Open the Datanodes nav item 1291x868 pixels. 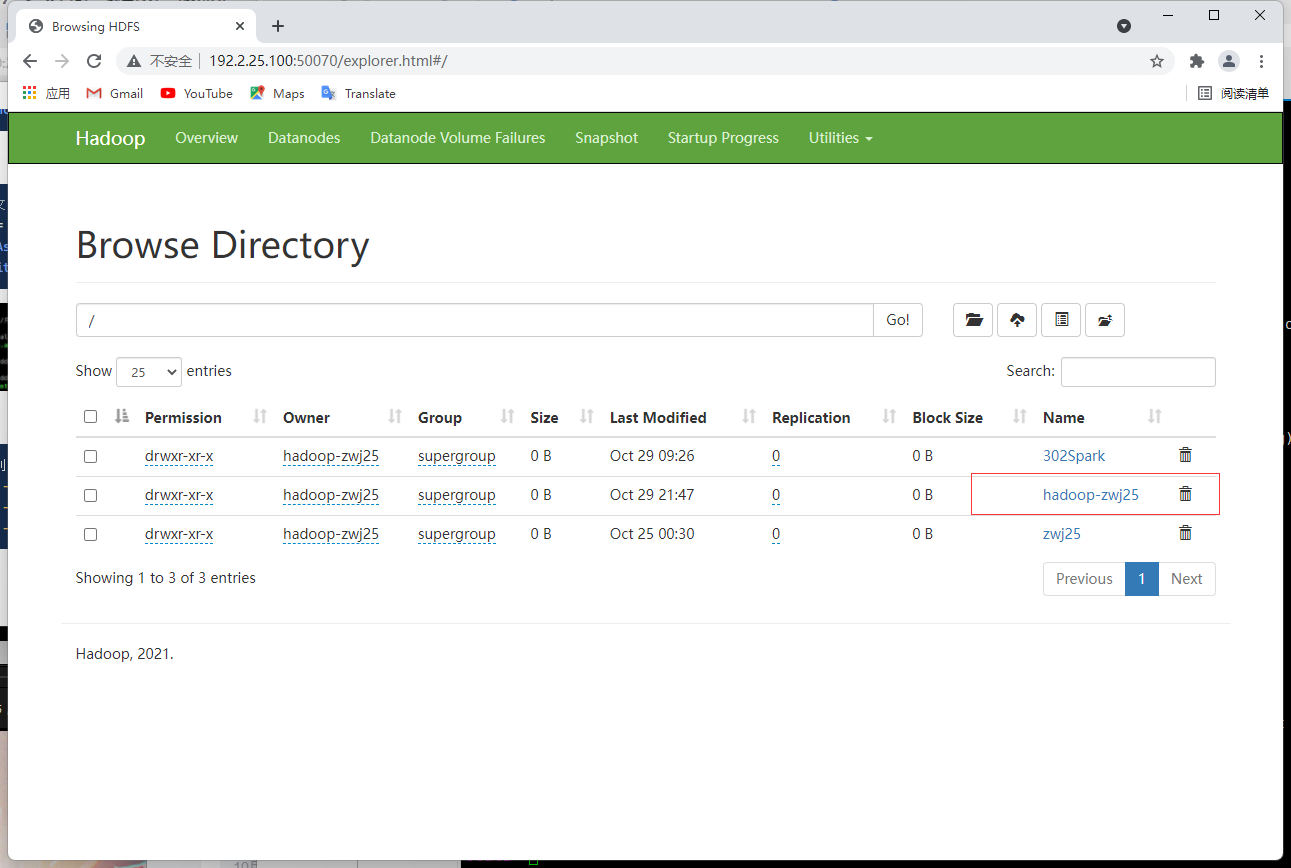click(304, 138)
